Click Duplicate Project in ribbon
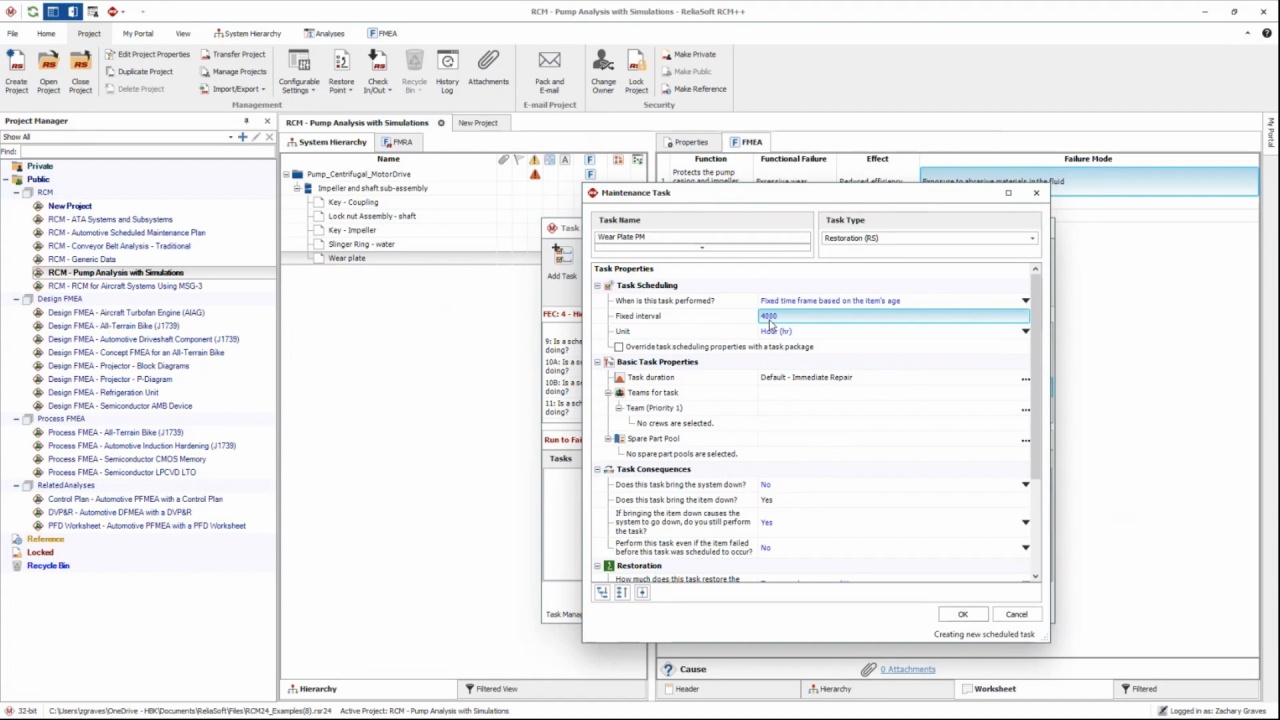 [138, 71]
